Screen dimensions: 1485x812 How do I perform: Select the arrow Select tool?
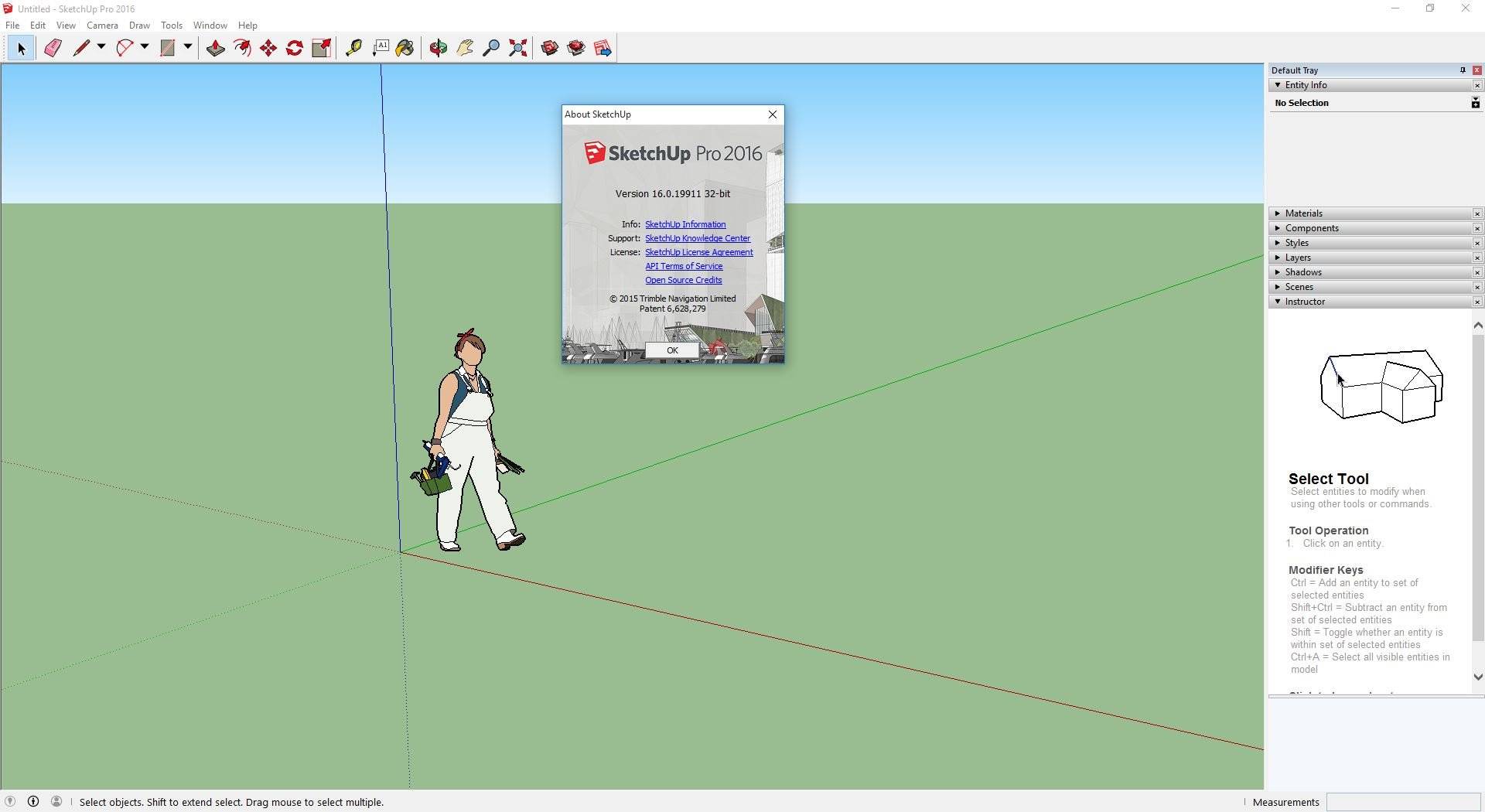(21, 48)
